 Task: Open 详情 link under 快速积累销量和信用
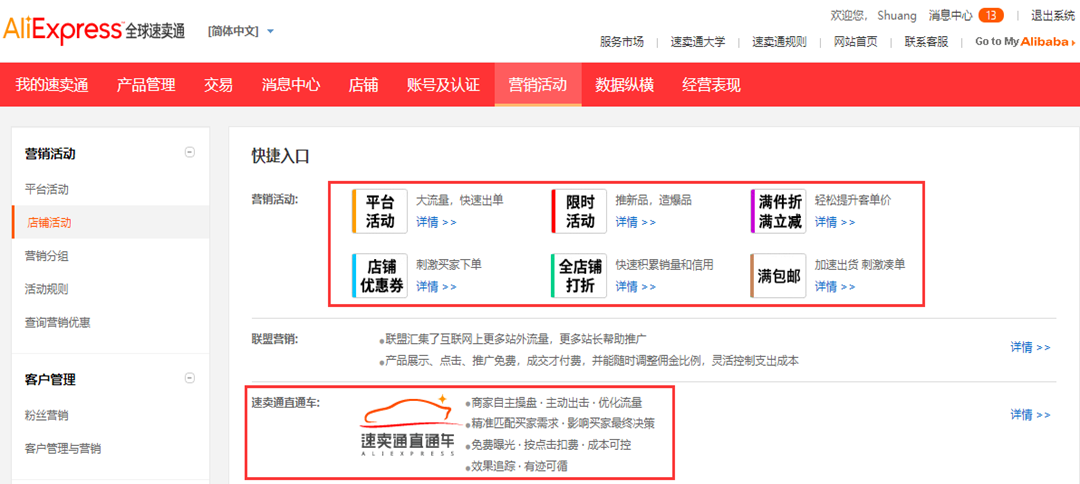click(635, 286)
